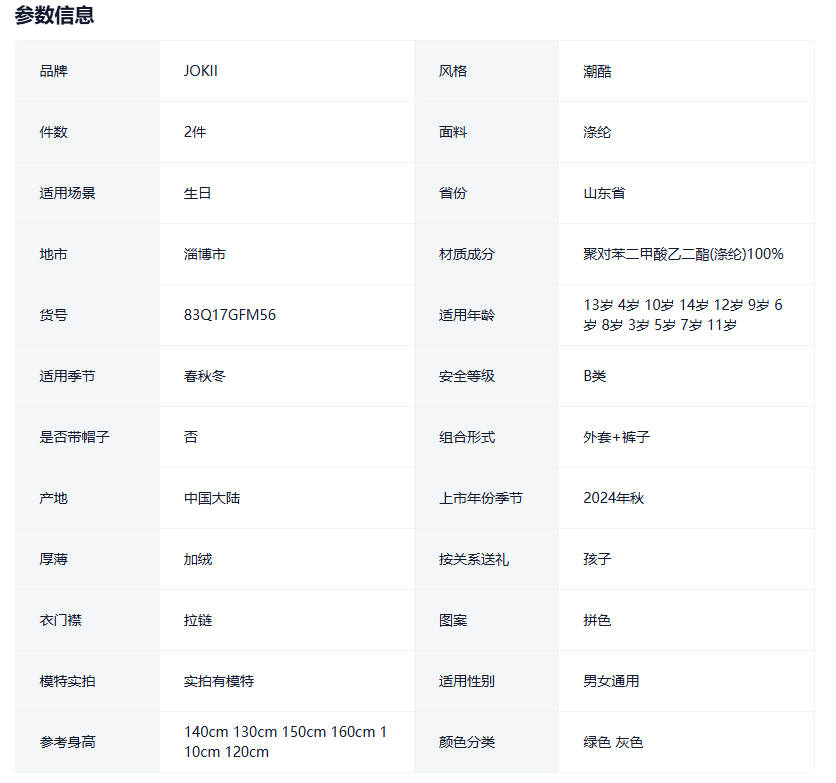Click the item number 83Q17GFM56

(x=230, y=315)
